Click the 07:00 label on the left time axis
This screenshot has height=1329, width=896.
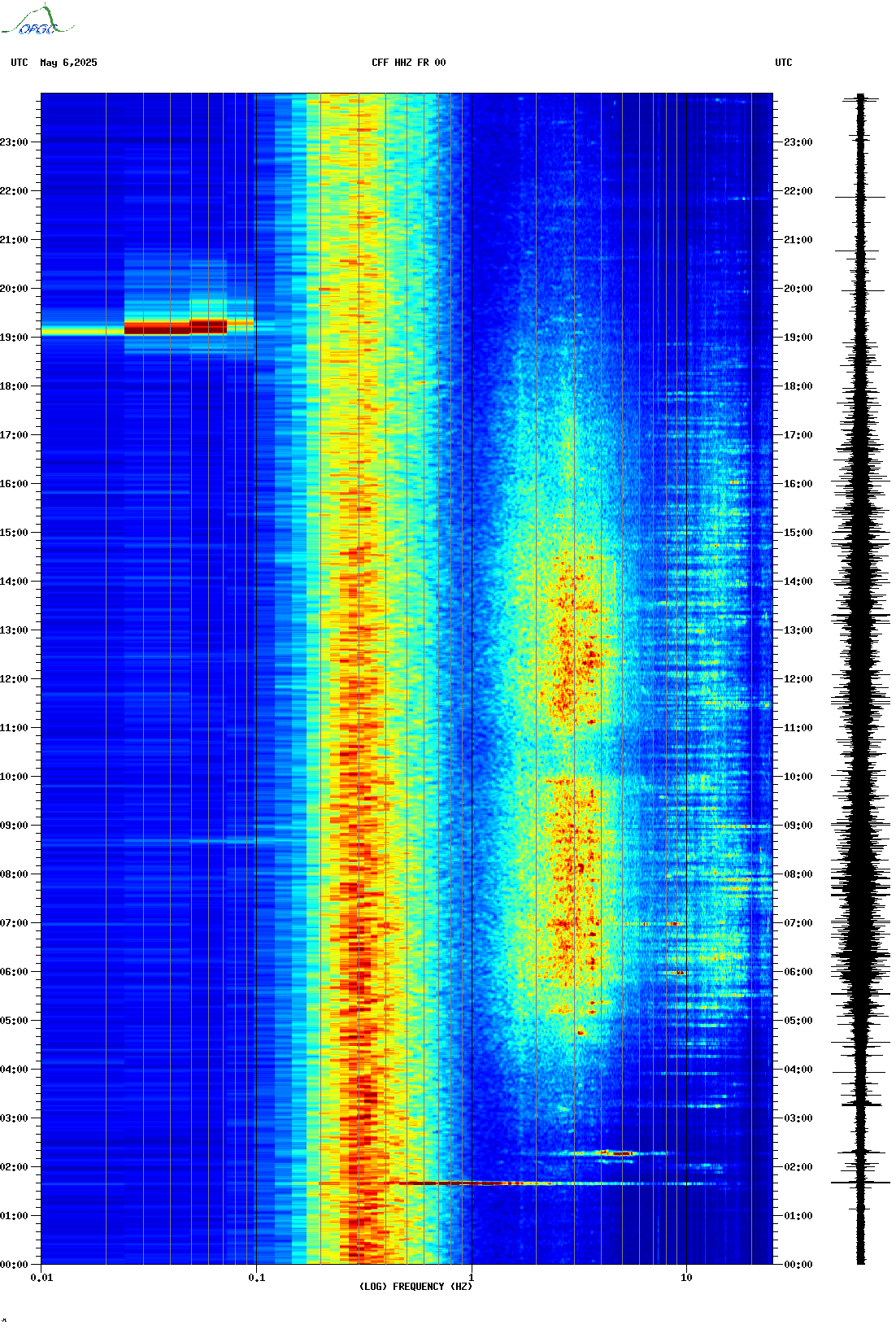coord(14,923)
